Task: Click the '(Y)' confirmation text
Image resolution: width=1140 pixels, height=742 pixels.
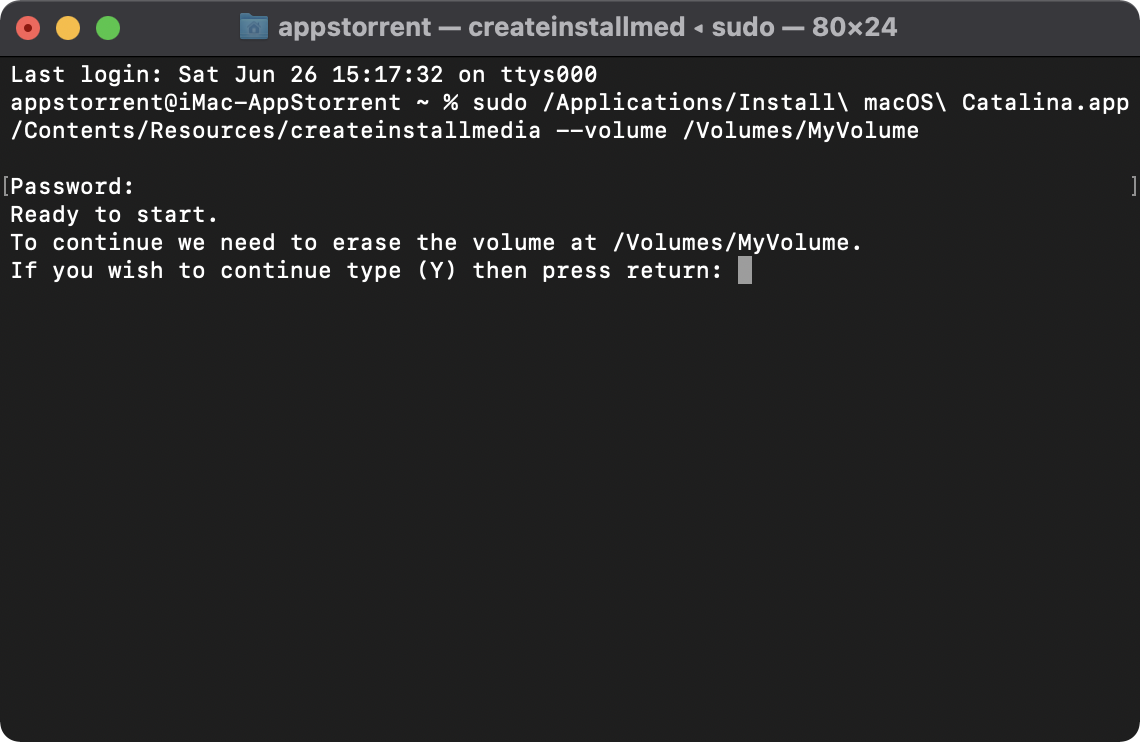Action: pyautogui.click(x=436, y=271)
